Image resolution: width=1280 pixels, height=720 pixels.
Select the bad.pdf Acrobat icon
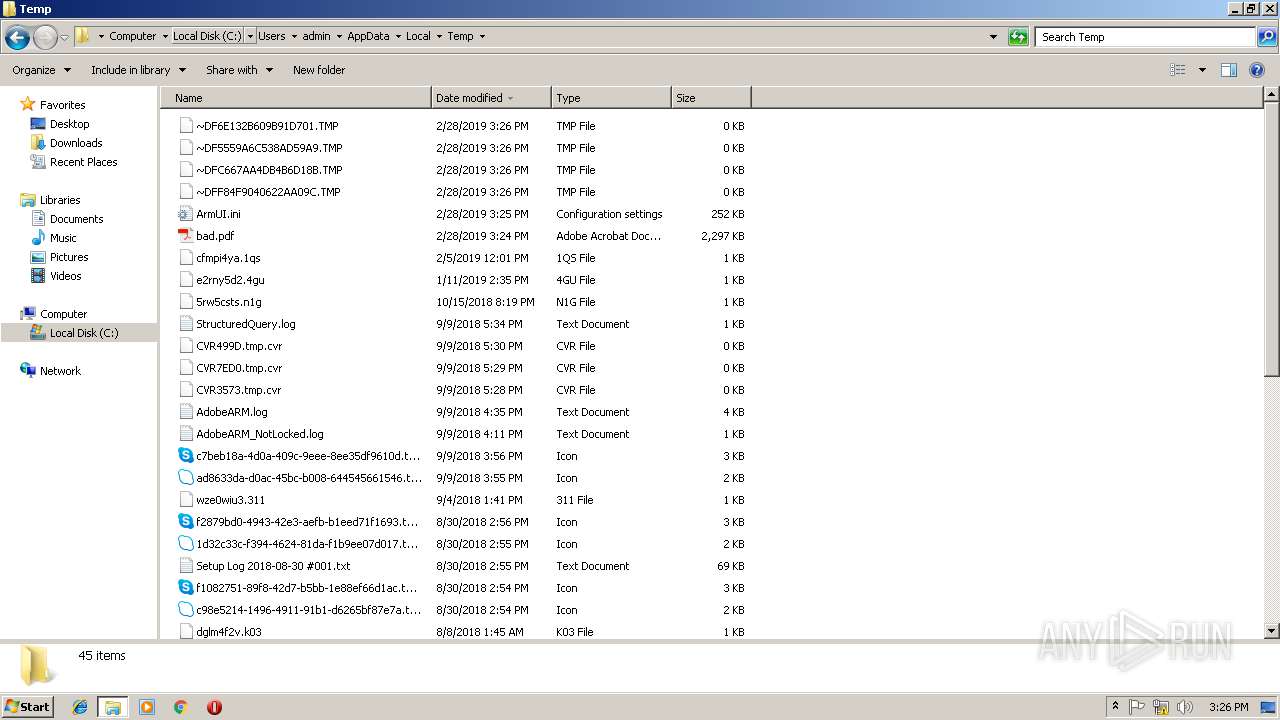click(185, 236)
